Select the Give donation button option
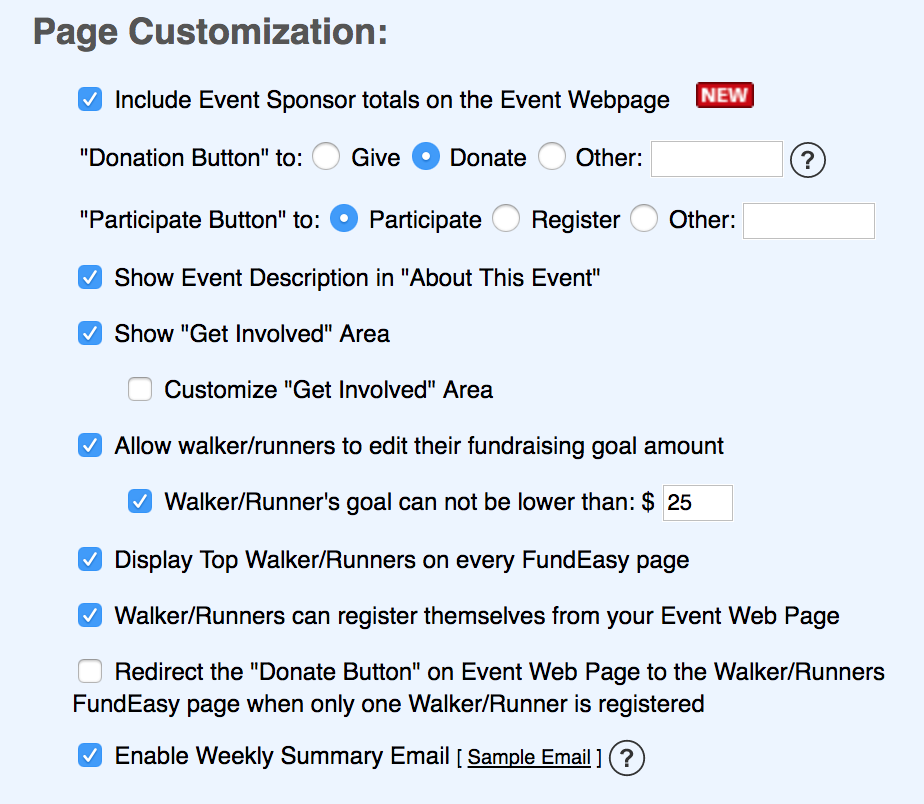The height and width of the screenshot is (804, 924). (x=326, y=158)
